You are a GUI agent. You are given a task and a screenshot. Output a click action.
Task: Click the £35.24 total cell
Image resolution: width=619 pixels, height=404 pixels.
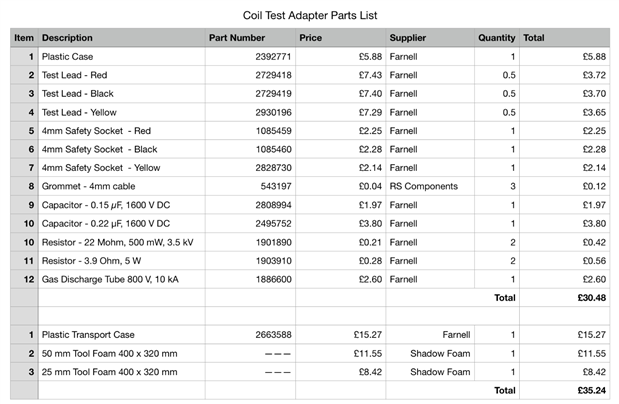coord(591,390)
